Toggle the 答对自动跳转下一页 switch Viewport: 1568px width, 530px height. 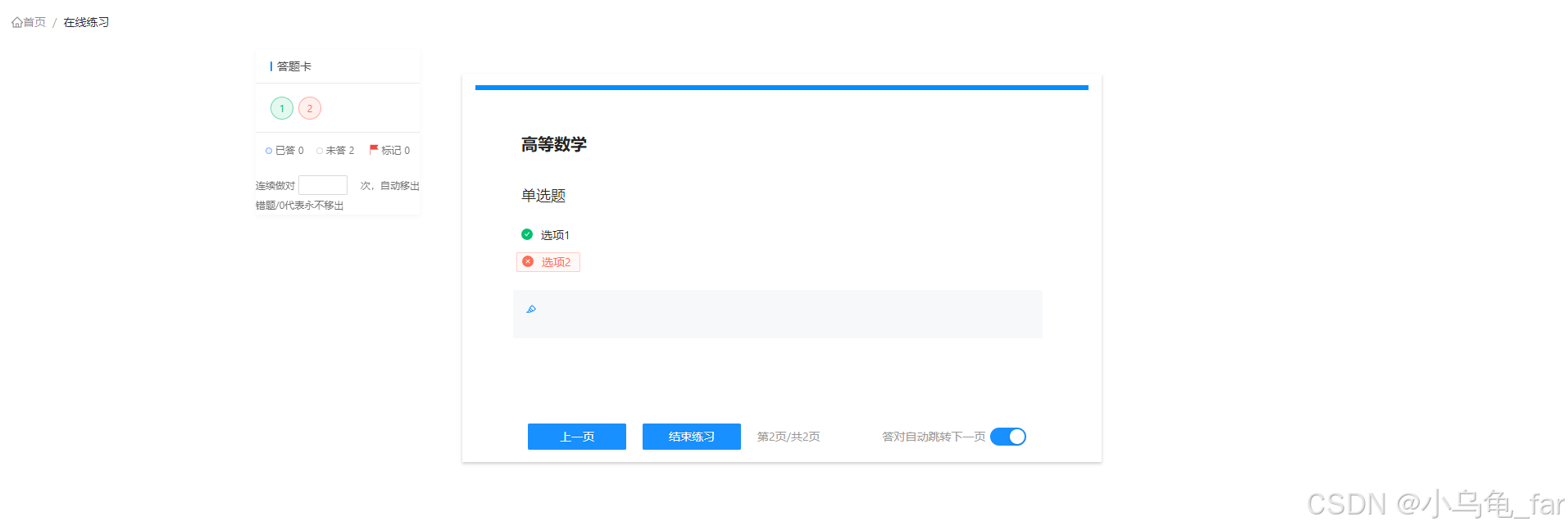coord(1008,437)
